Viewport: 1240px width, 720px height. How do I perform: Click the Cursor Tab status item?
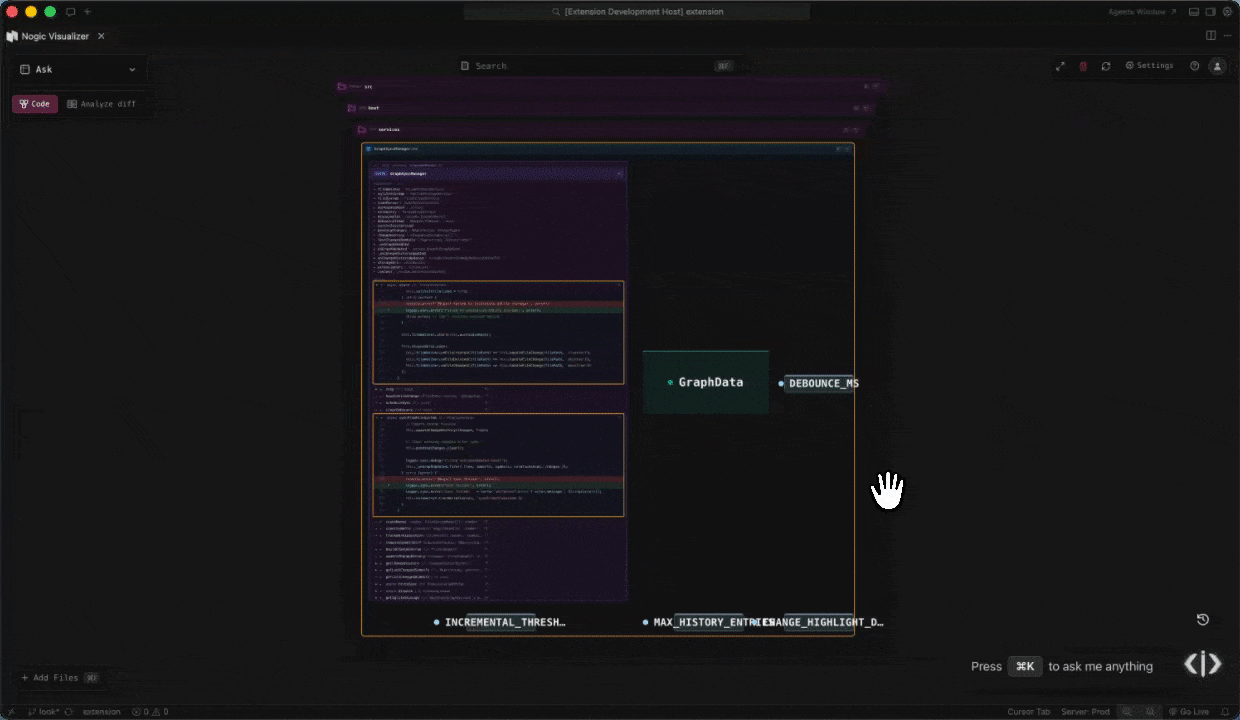pyautogui.click(x=1029, y=712)
